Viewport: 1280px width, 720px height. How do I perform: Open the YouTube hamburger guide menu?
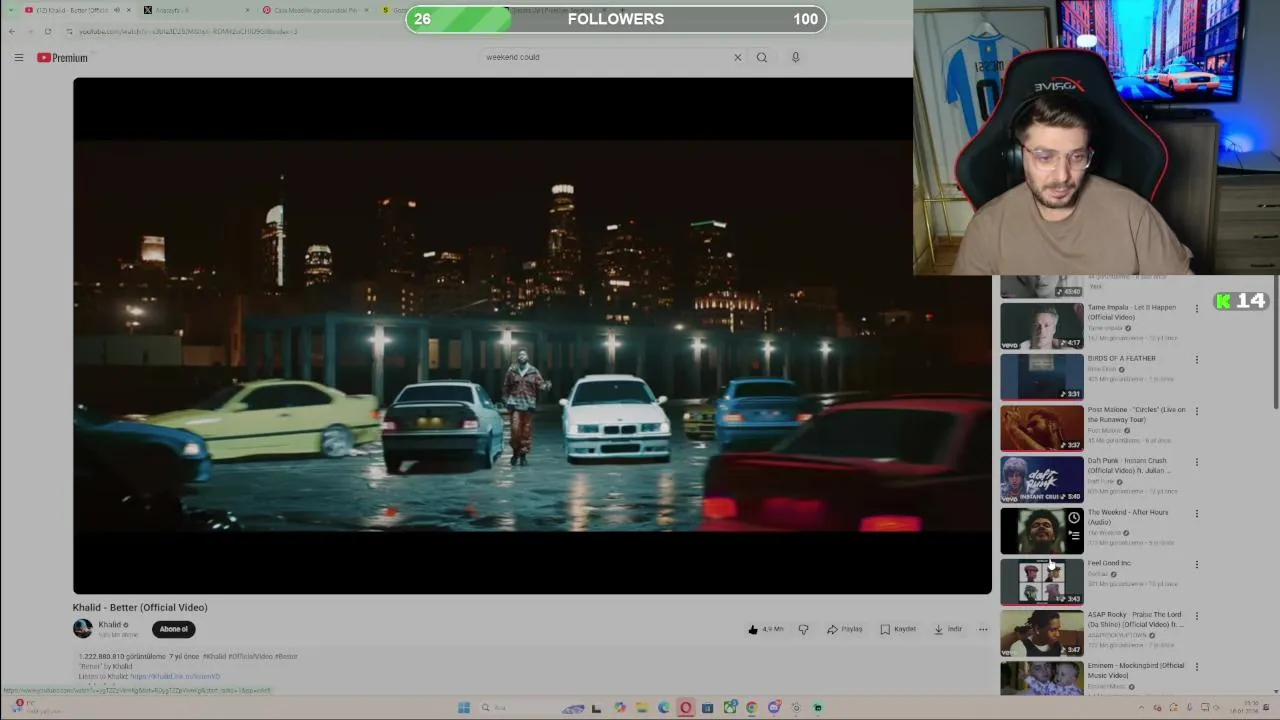(x=18, y=58)
